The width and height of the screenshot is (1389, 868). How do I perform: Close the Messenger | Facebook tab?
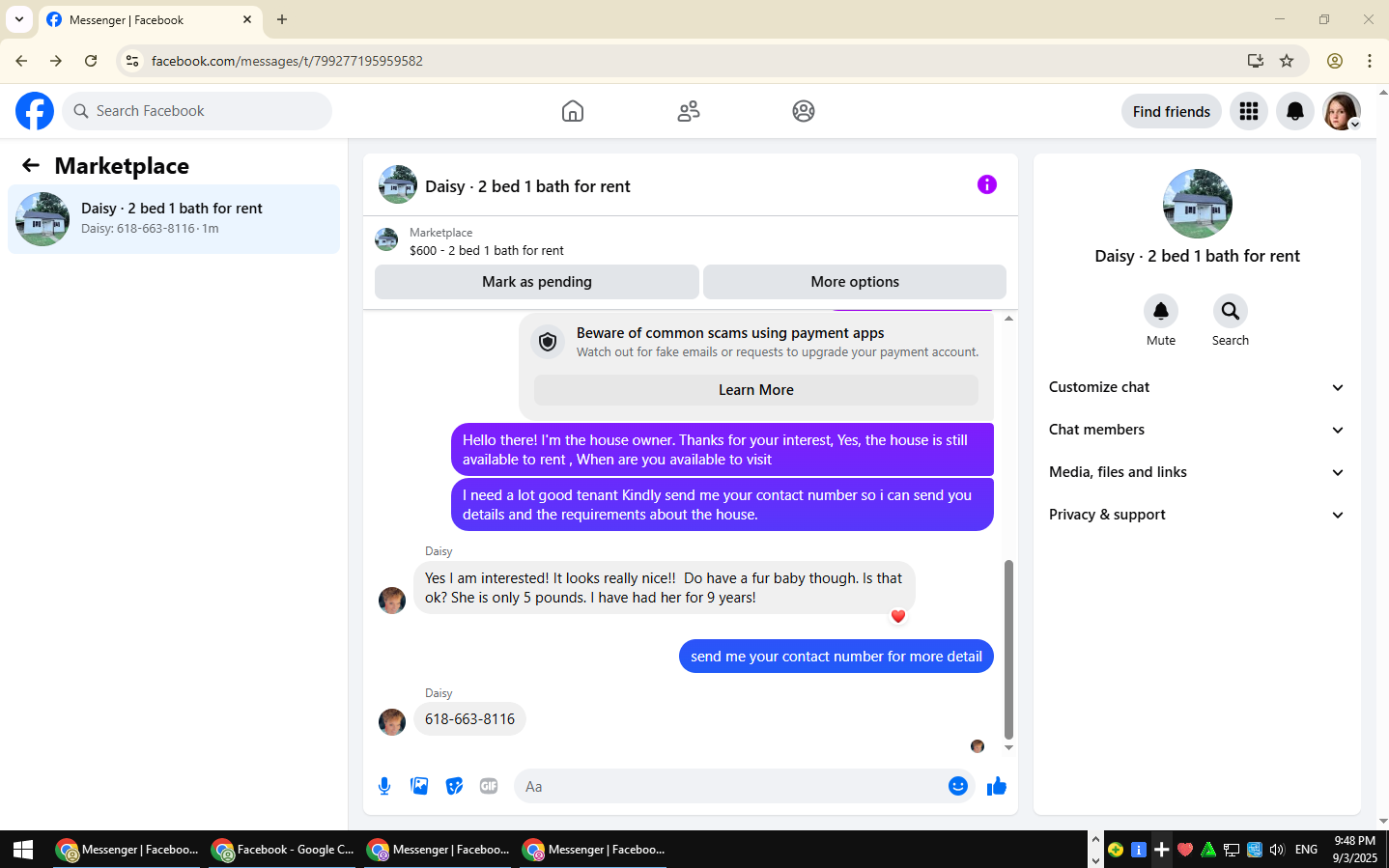247,19
